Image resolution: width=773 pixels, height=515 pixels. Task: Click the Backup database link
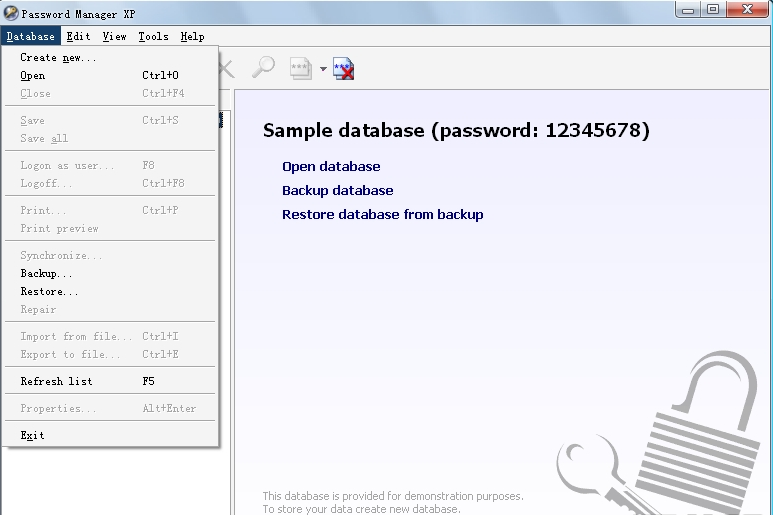[x=338, y=191]
